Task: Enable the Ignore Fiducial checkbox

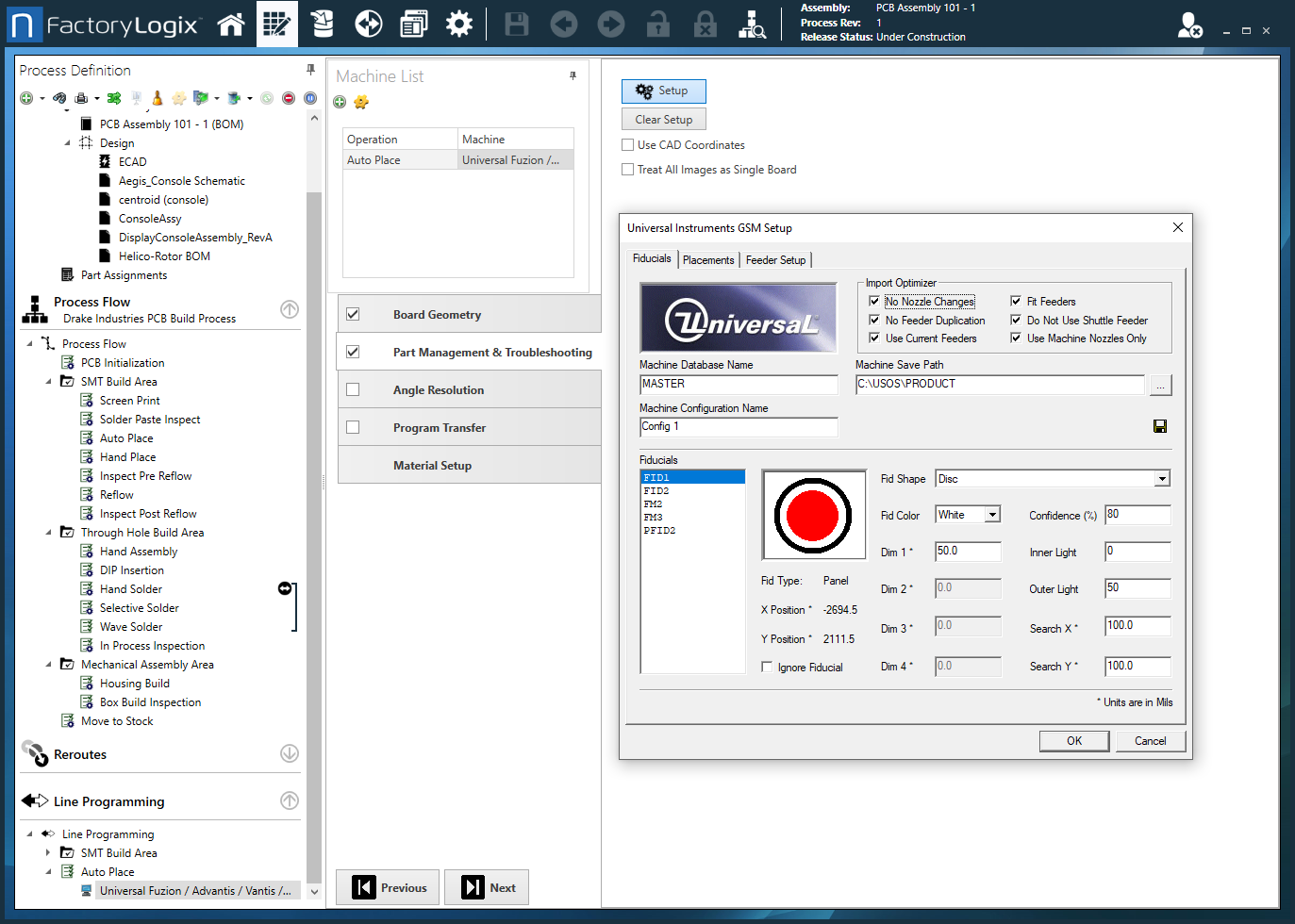Action: tap(769, 667)
